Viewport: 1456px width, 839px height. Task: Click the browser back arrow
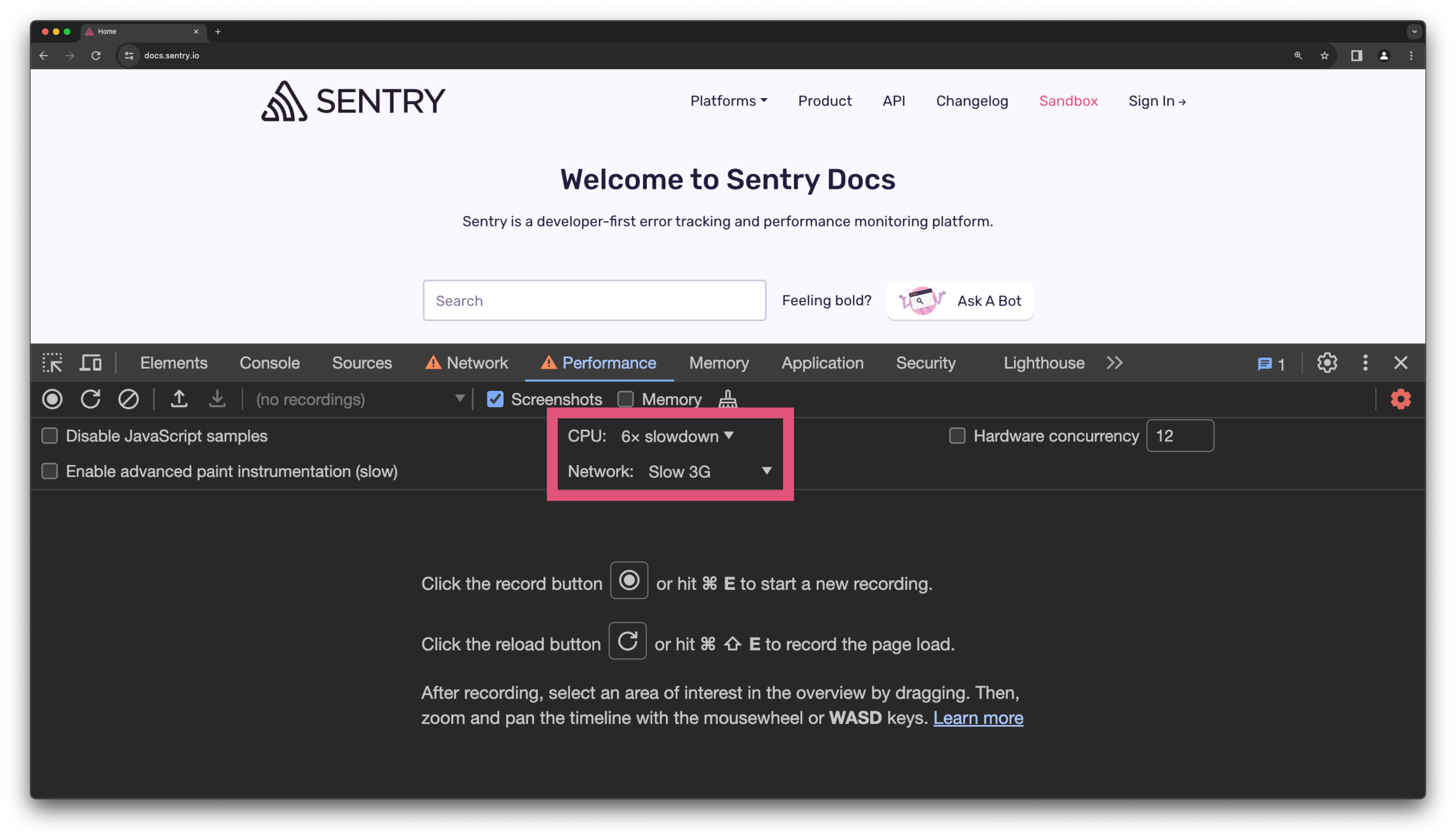pyautogui.click(x=44, y=55)
